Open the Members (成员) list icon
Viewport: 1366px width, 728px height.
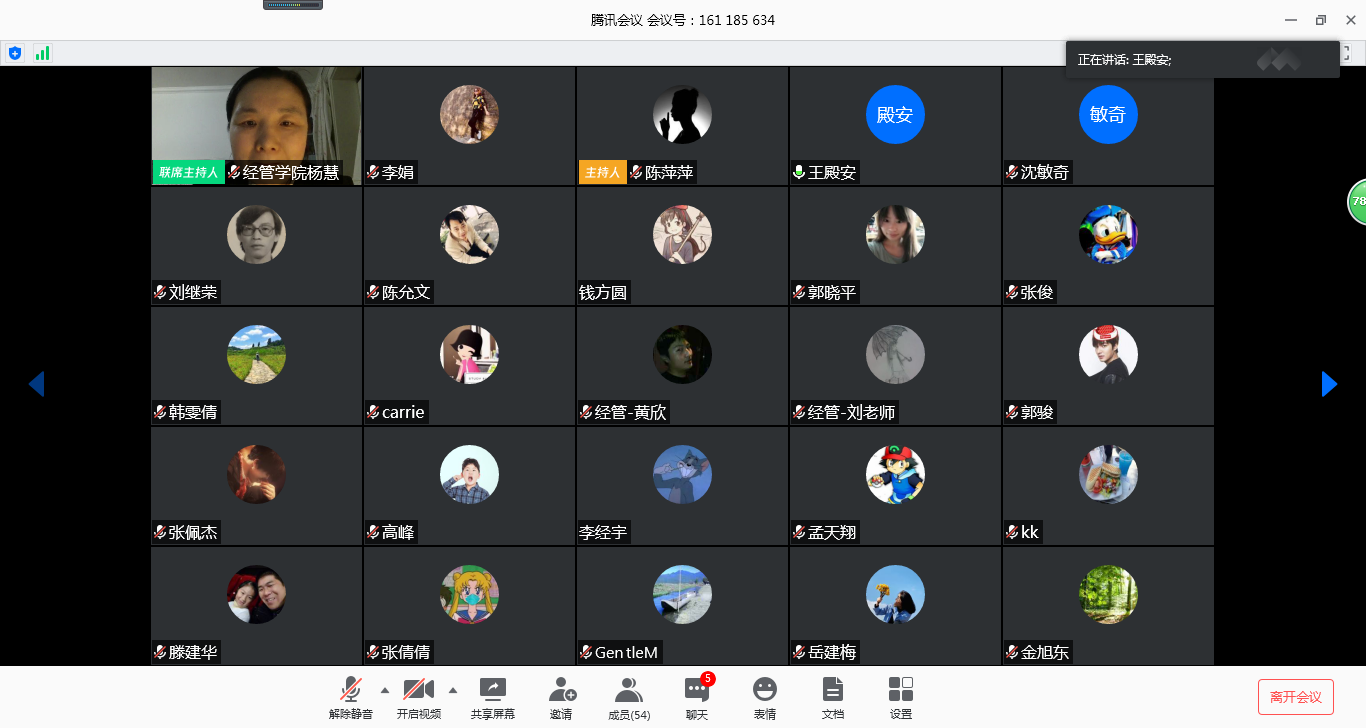coord(629,690)
